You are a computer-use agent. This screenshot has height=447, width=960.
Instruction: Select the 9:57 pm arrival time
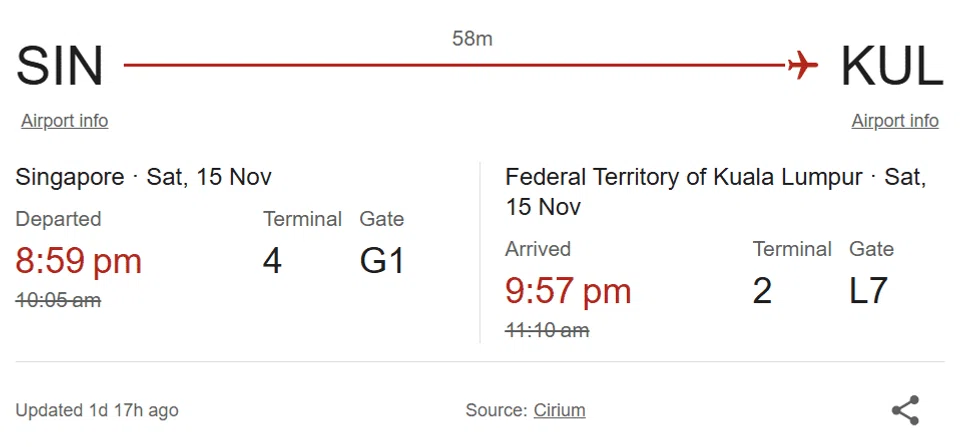tap(568, 292)
